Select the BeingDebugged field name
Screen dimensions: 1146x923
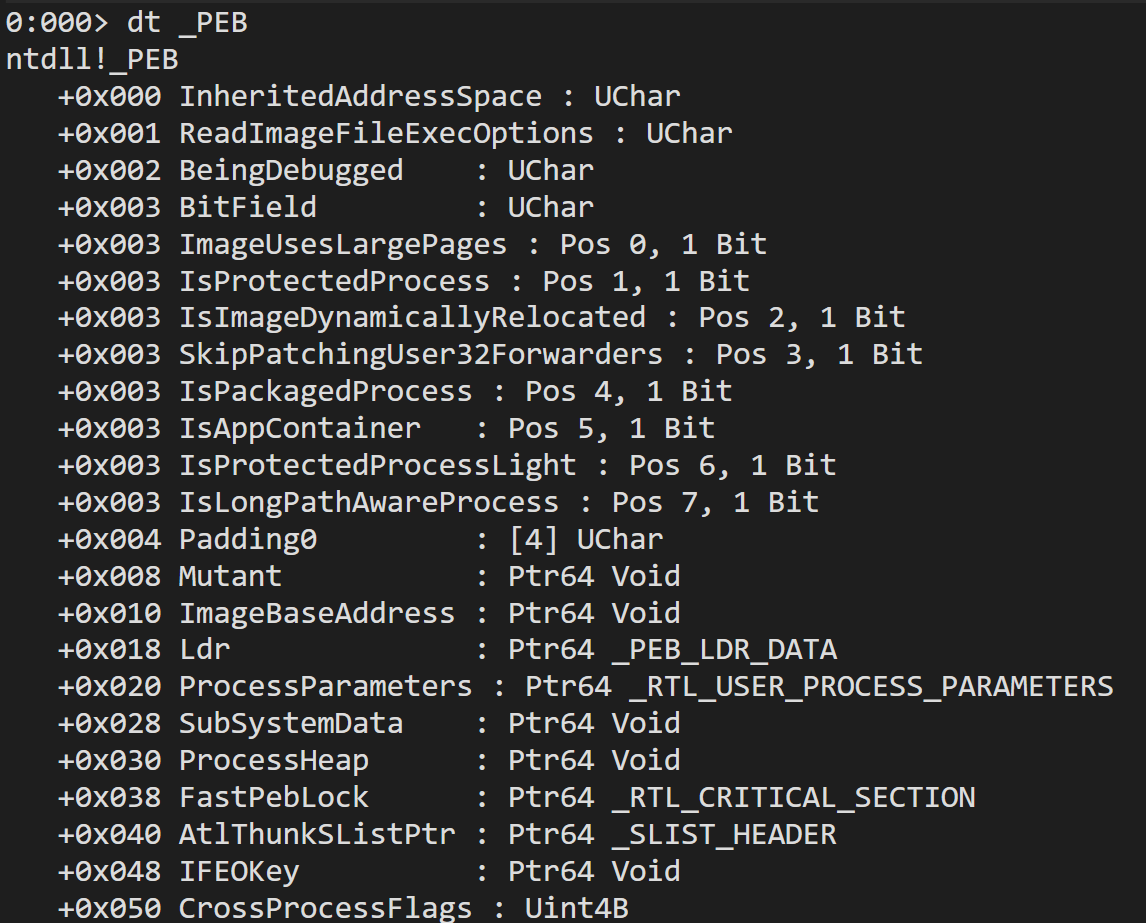(x=291, y=170)
